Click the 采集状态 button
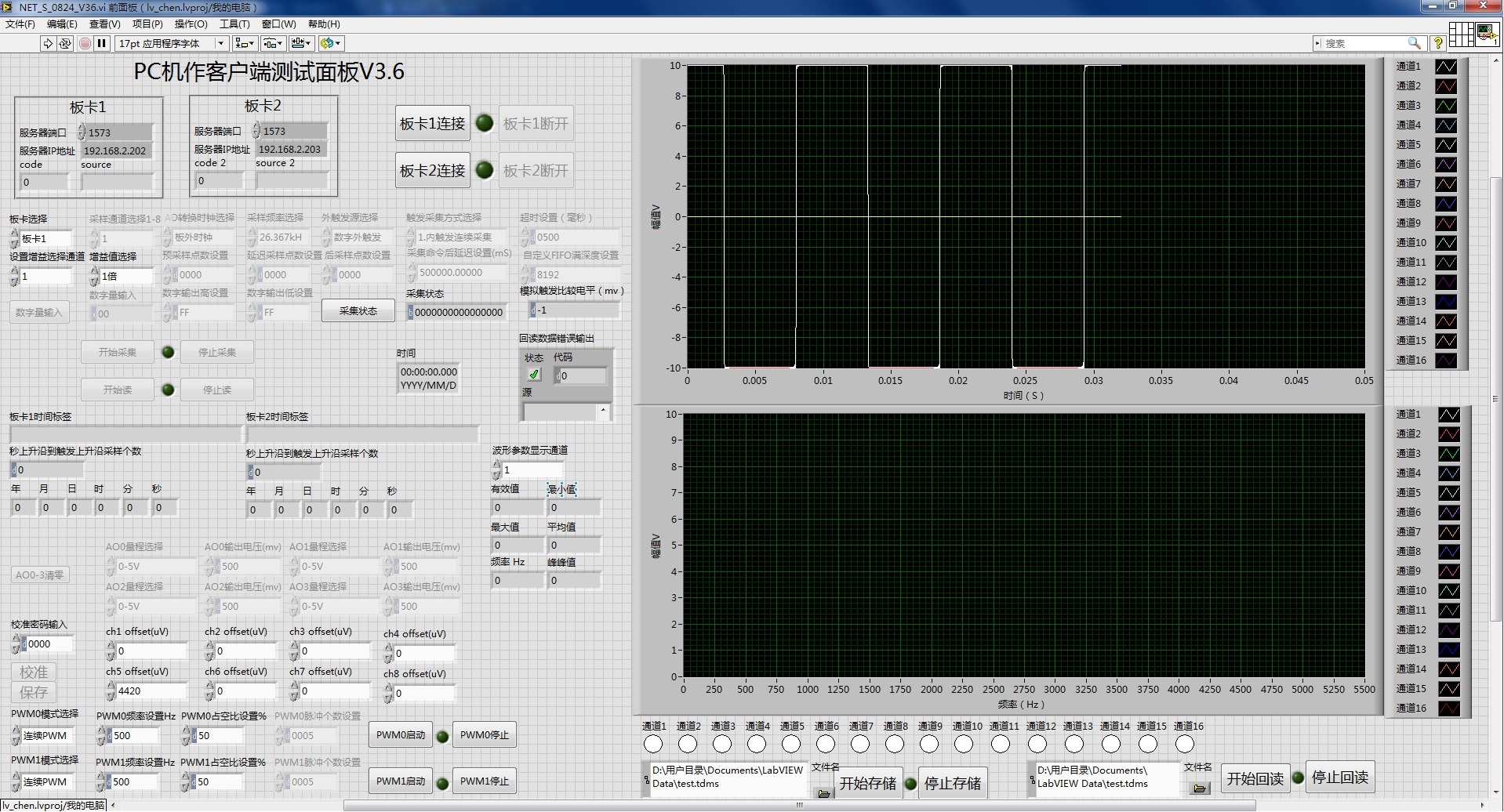The height and width of the screenshot is (812, 1504). coord(358,311)
